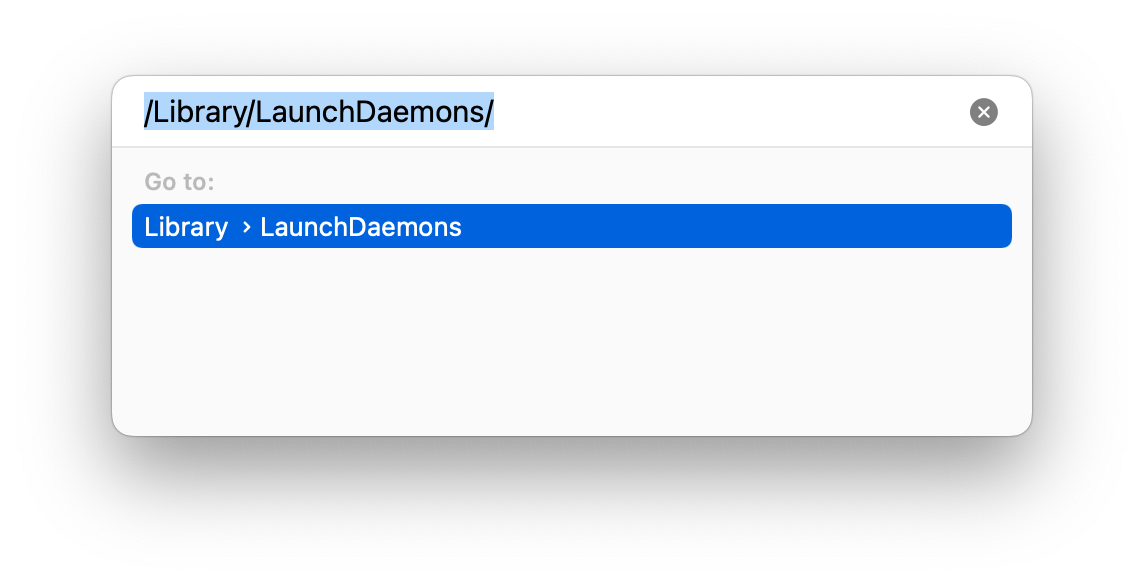This screenshot has height=584, width=1144.
Task: Click the highlighted /Library/LaunchDaemons/ text
Action: (319, 112)
